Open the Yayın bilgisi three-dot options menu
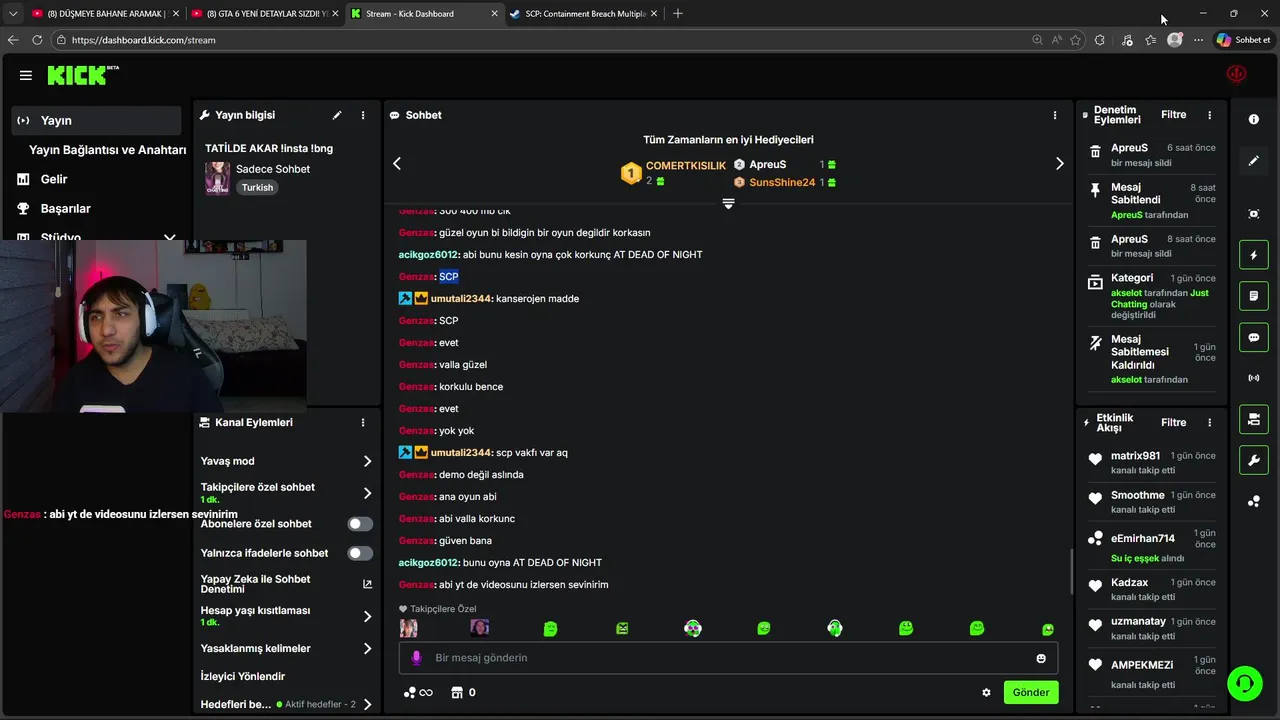 click(363, 115)
